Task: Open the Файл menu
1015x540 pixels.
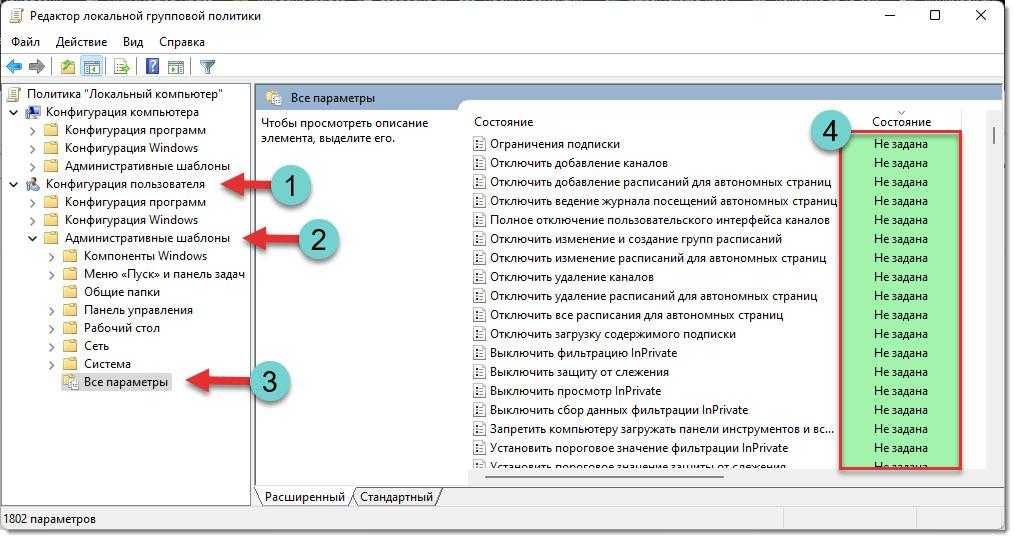Action: point(26,42)
